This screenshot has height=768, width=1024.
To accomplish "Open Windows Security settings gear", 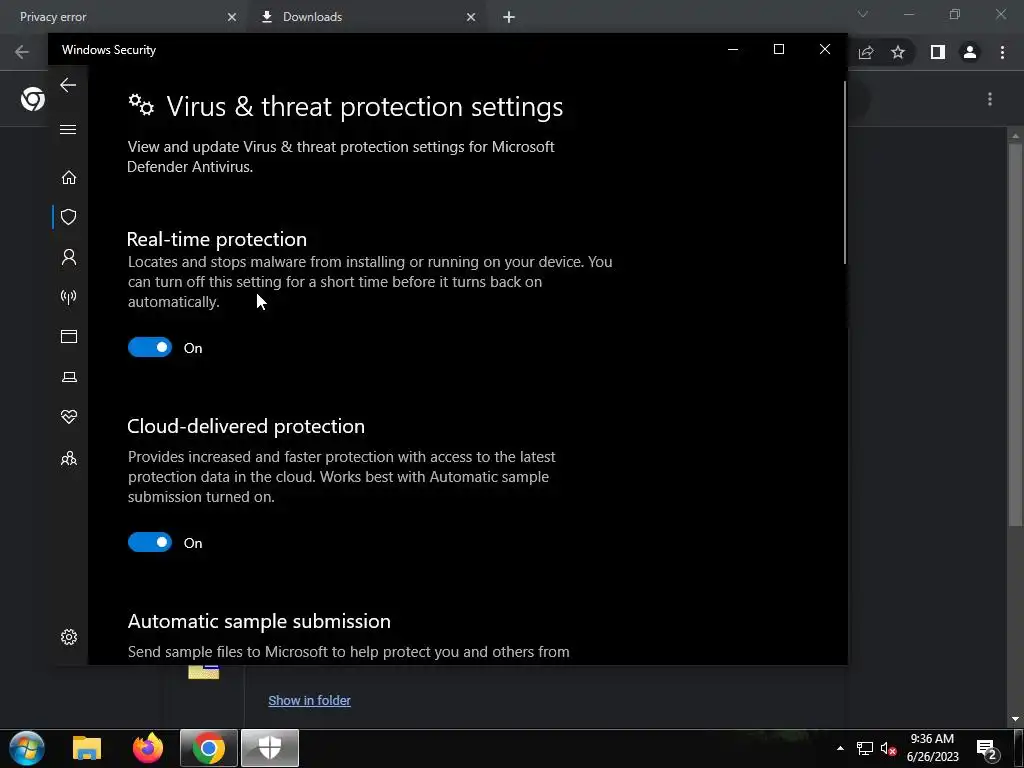I will pos(69,637).
